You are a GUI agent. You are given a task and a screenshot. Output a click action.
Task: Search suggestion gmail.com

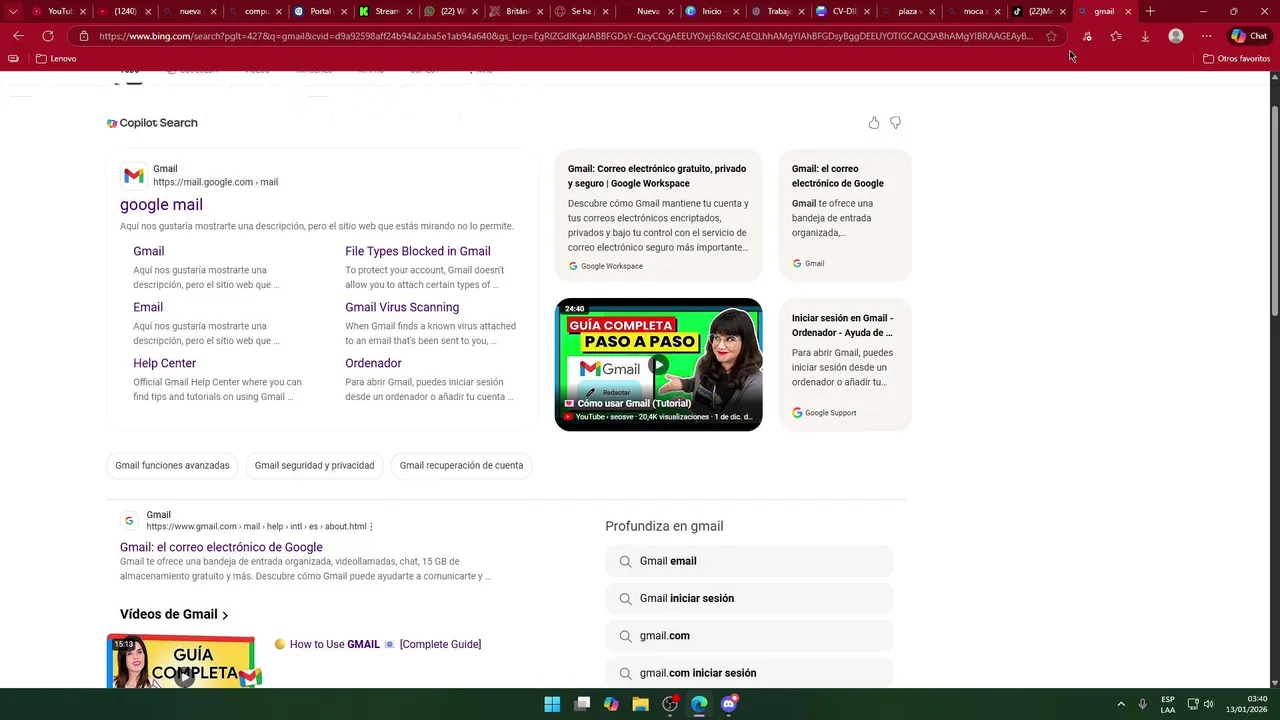click(x=749, y=636)
